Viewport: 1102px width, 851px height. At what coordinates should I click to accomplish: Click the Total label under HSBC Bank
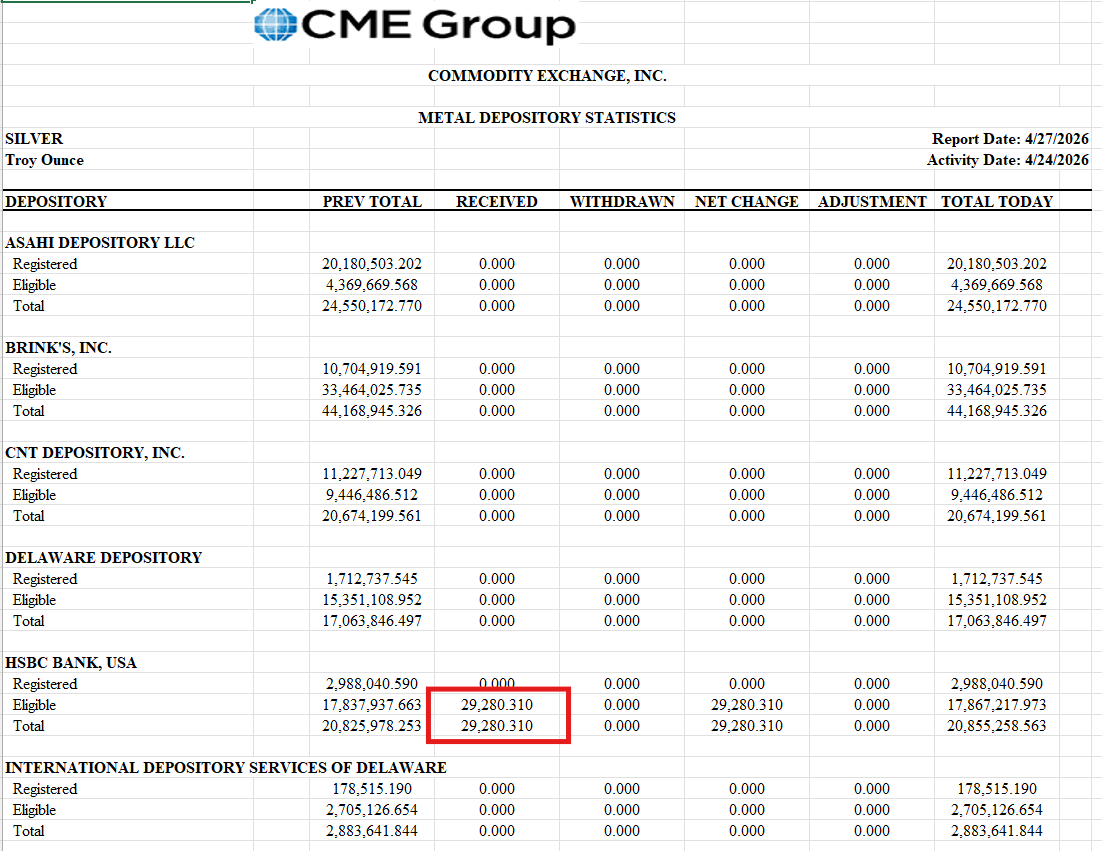point(28,726)
